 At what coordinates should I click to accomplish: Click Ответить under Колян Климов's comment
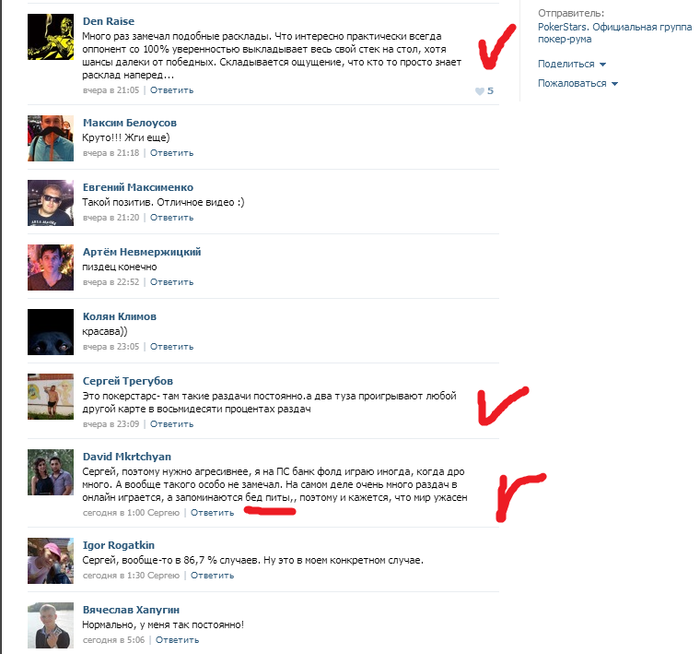171,346
